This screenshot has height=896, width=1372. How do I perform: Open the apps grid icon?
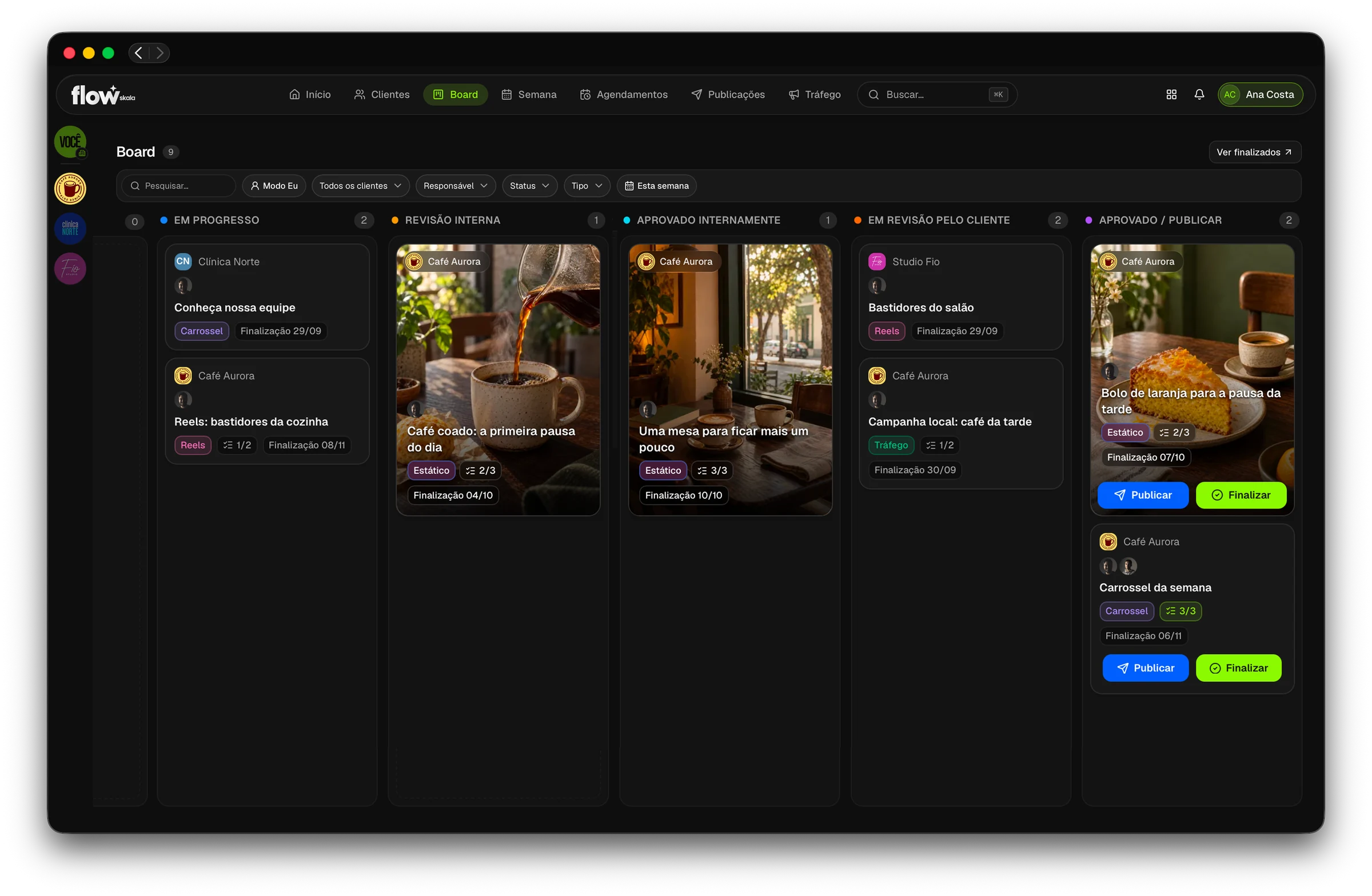pyautogui.click(x=1171, y=94)
